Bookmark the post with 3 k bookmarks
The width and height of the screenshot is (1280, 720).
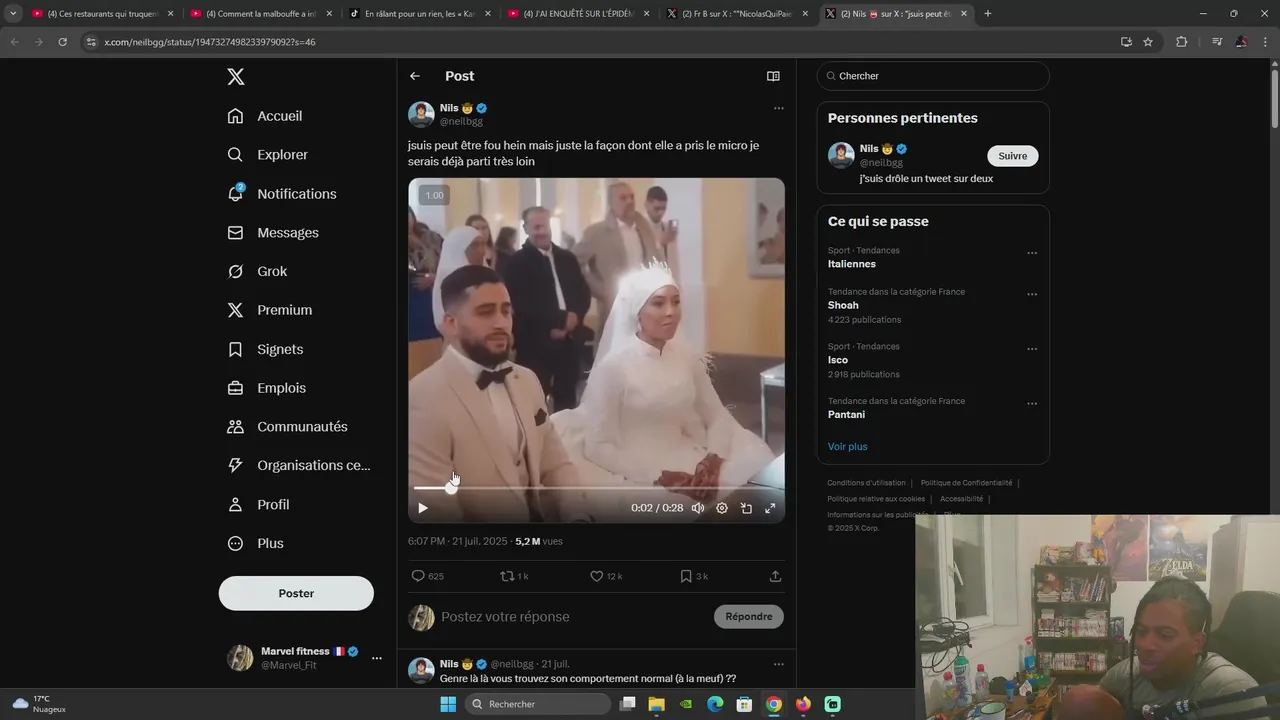694,576
